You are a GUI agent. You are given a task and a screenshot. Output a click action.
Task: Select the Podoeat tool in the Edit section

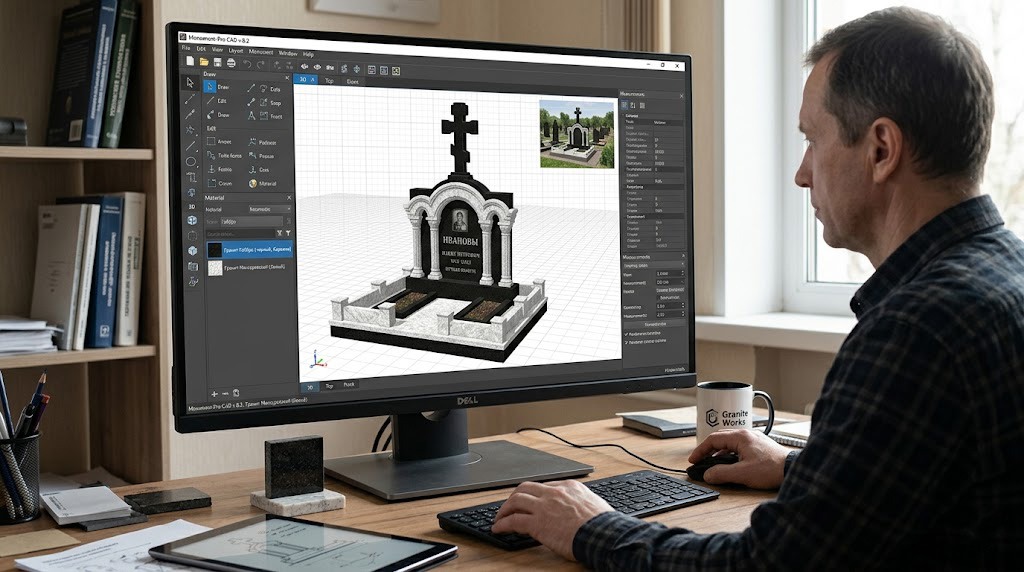(263, 142)
